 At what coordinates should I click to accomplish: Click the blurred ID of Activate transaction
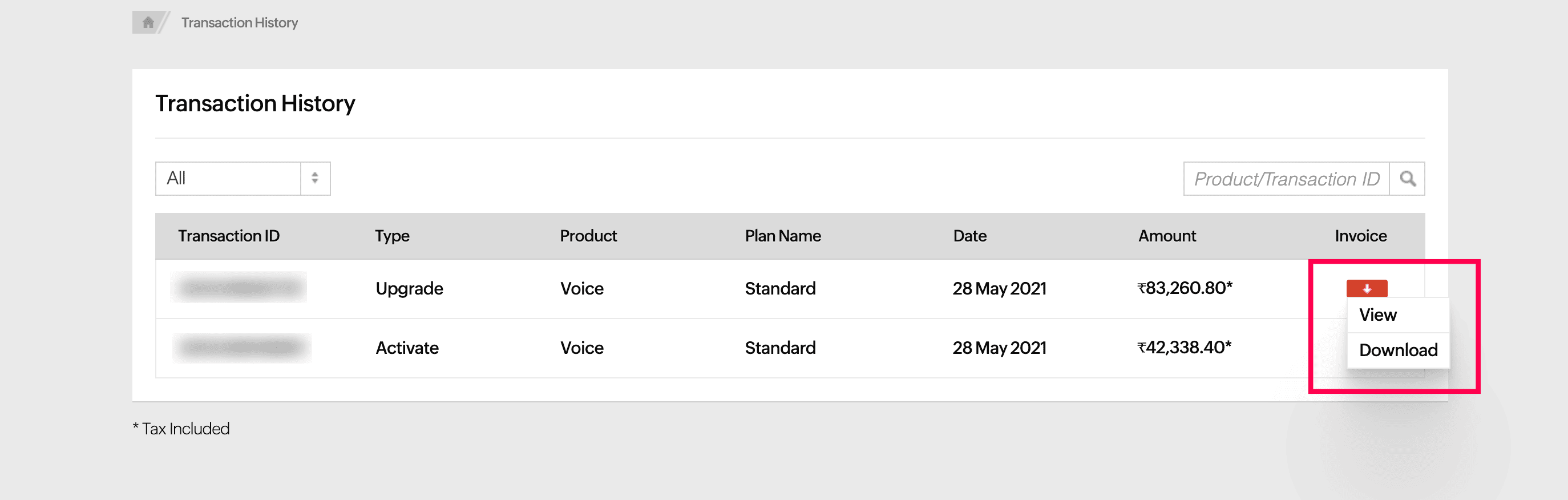click(x=242, y=348)
